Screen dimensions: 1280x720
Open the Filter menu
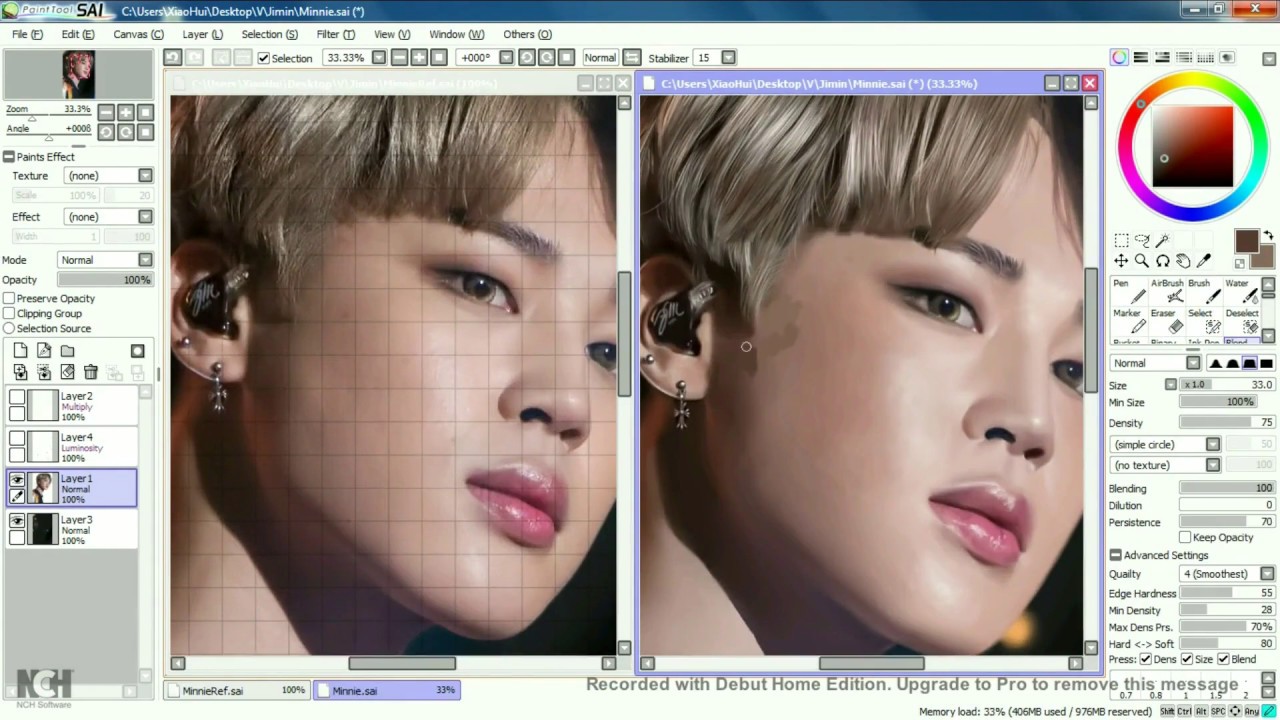point(335,34)
